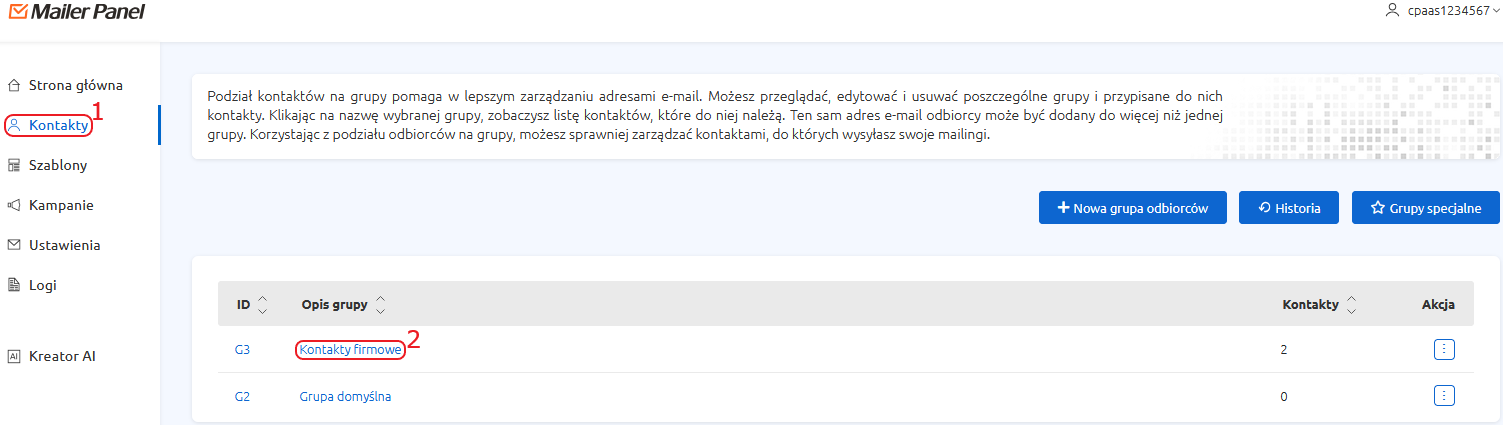1503x425 pixels.
Task: Open the Kontakty firmowe group link
Action: (x=350, y=350)
